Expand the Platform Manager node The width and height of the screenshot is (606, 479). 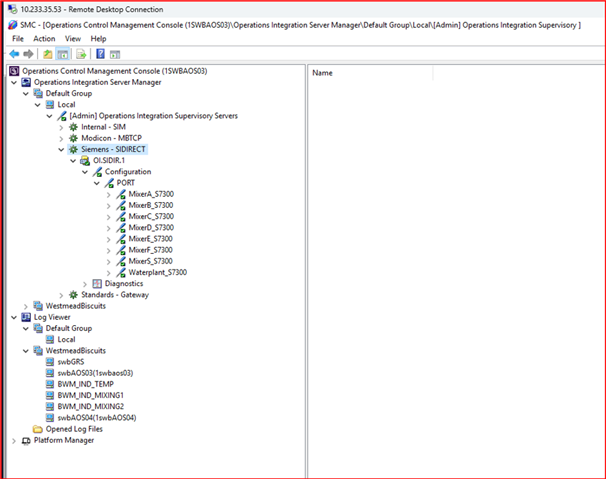[14, 441]
